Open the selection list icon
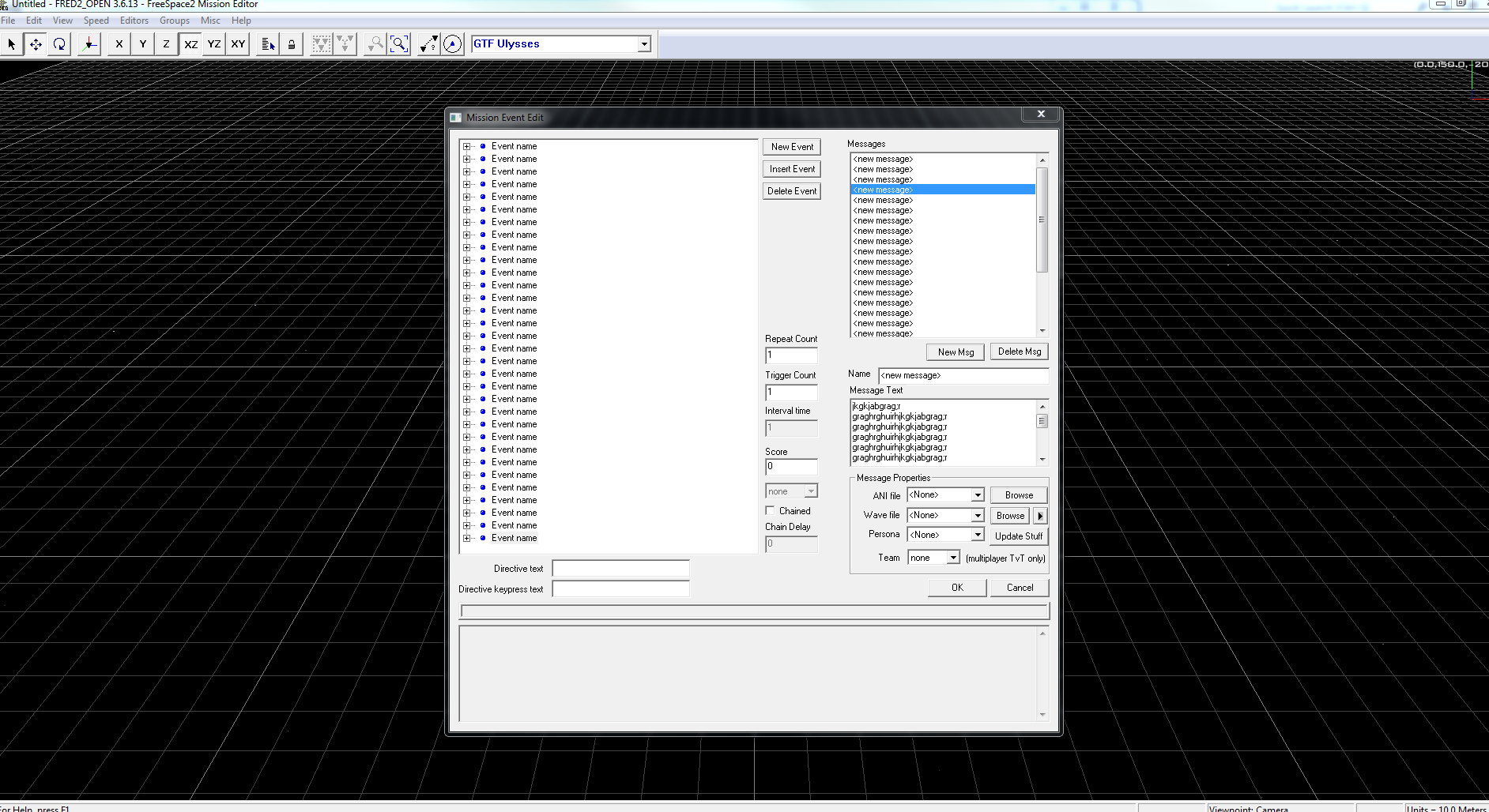Viewport: 1489px width, 812px height. click(268, 44)
